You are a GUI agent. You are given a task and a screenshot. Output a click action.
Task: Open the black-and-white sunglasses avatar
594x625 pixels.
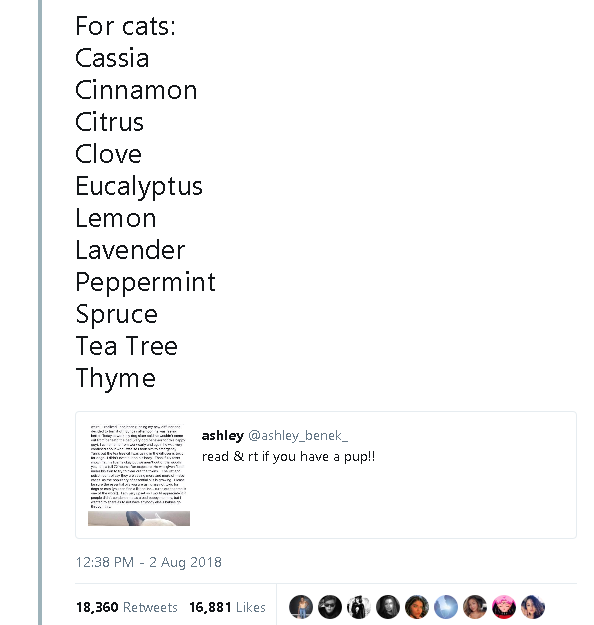click(x=330, y=607)
